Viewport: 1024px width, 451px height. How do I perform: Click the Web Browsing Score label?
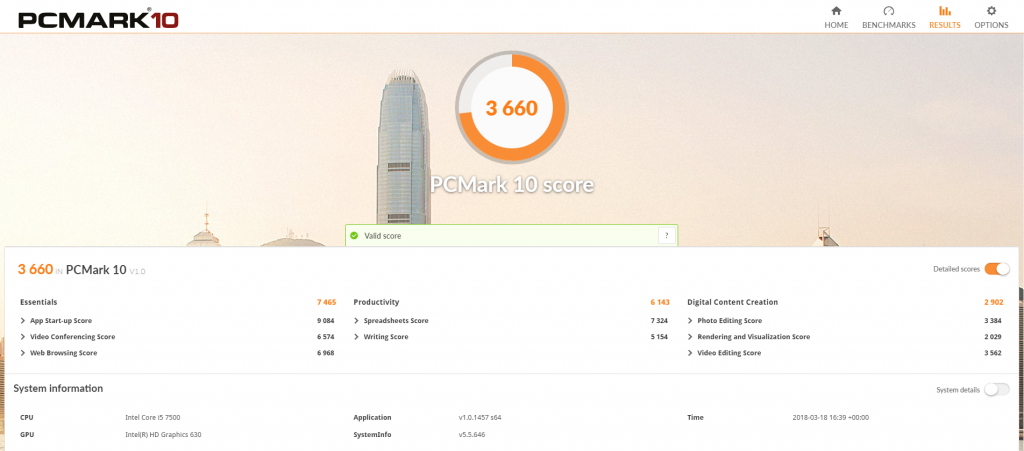[63, 353]
